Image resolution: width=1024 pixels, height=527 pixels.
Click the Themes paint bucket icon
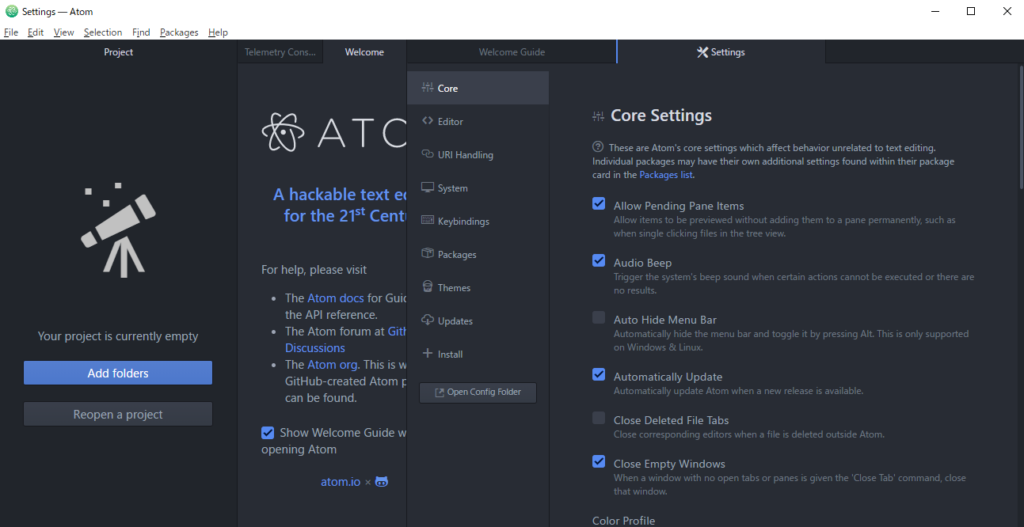click(428, 287)
